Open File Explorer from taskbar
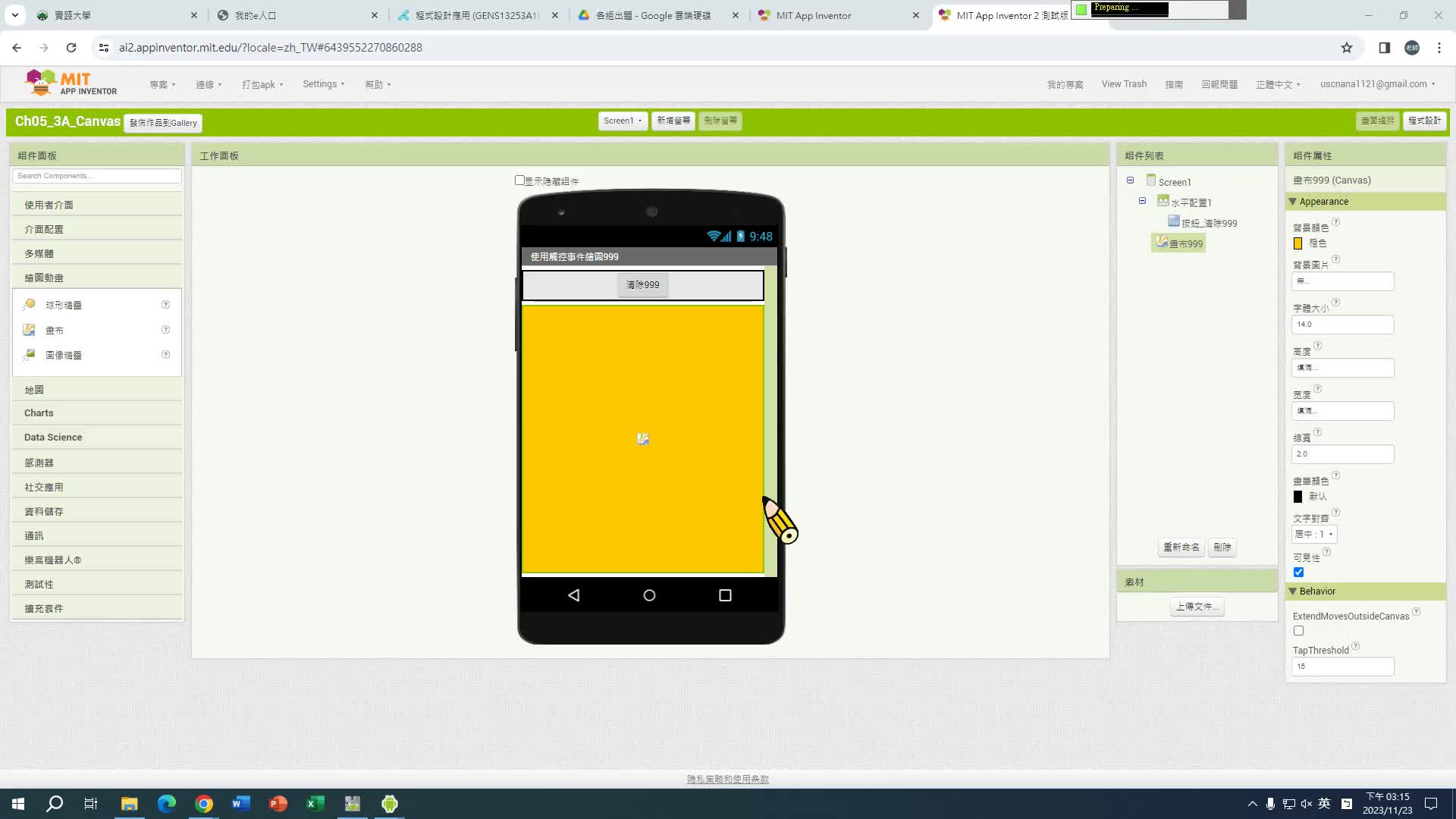Viewport: 1456px width, 819px height. (129, 804)
